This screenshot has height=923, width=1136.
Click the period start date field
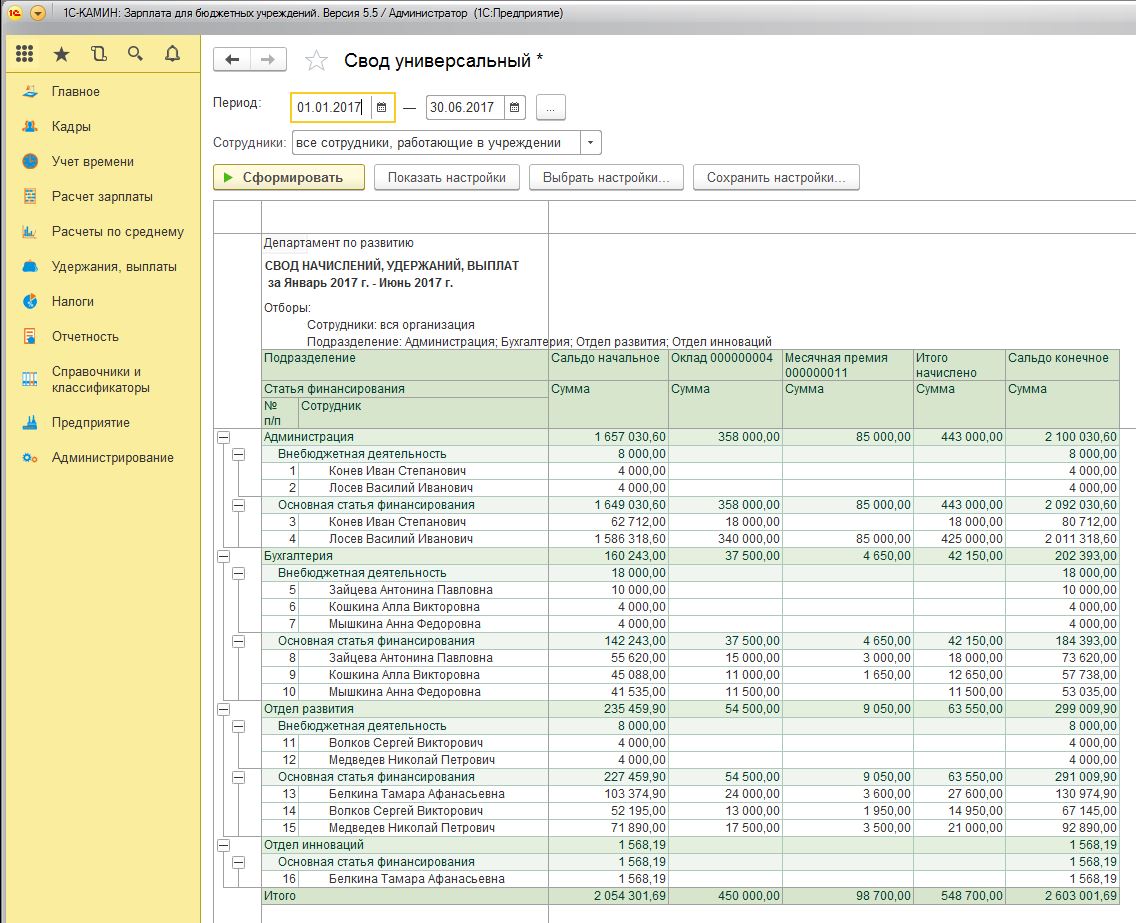329,107
